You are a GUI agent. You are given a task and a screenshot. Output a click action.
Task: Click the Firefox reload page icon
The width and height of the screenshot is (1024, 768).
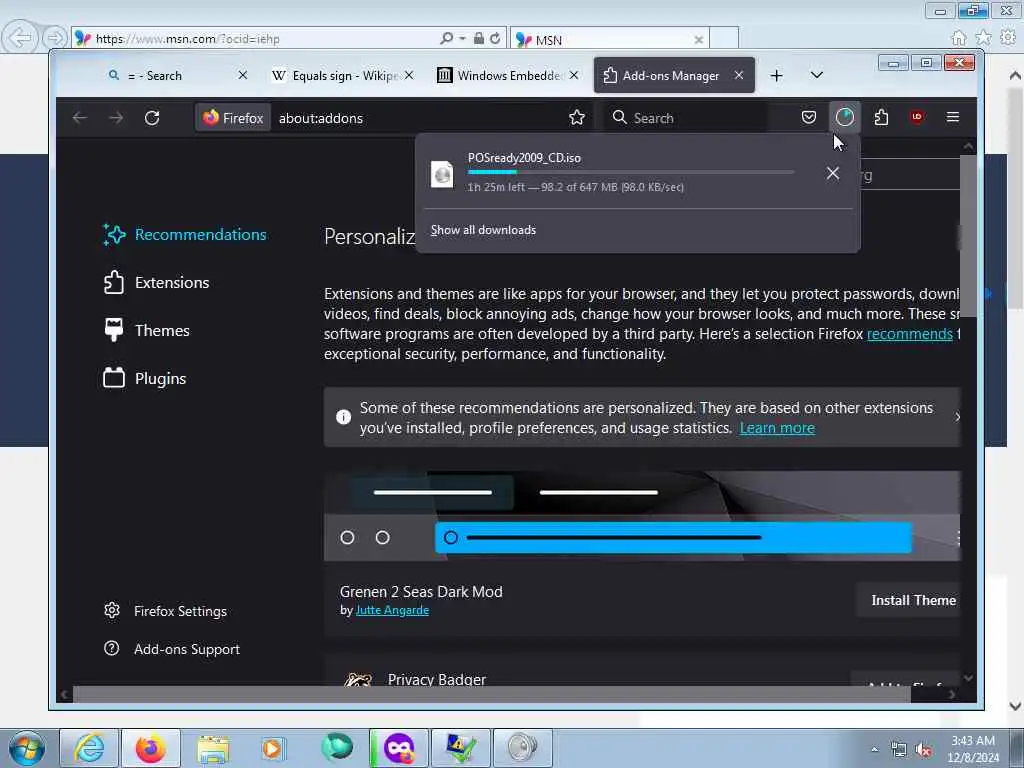coord(152,118)
